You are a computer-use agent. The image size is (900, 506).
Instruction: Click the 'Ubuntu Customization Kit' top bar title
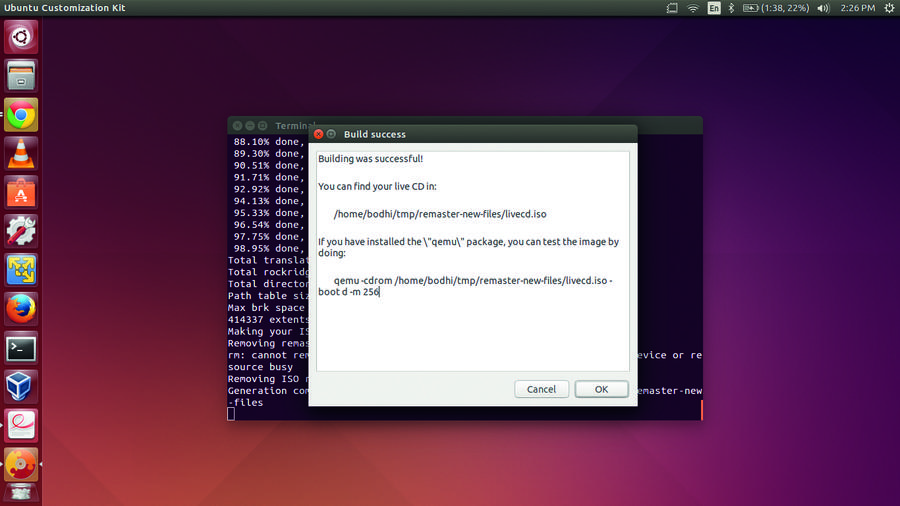pos(64,8)
